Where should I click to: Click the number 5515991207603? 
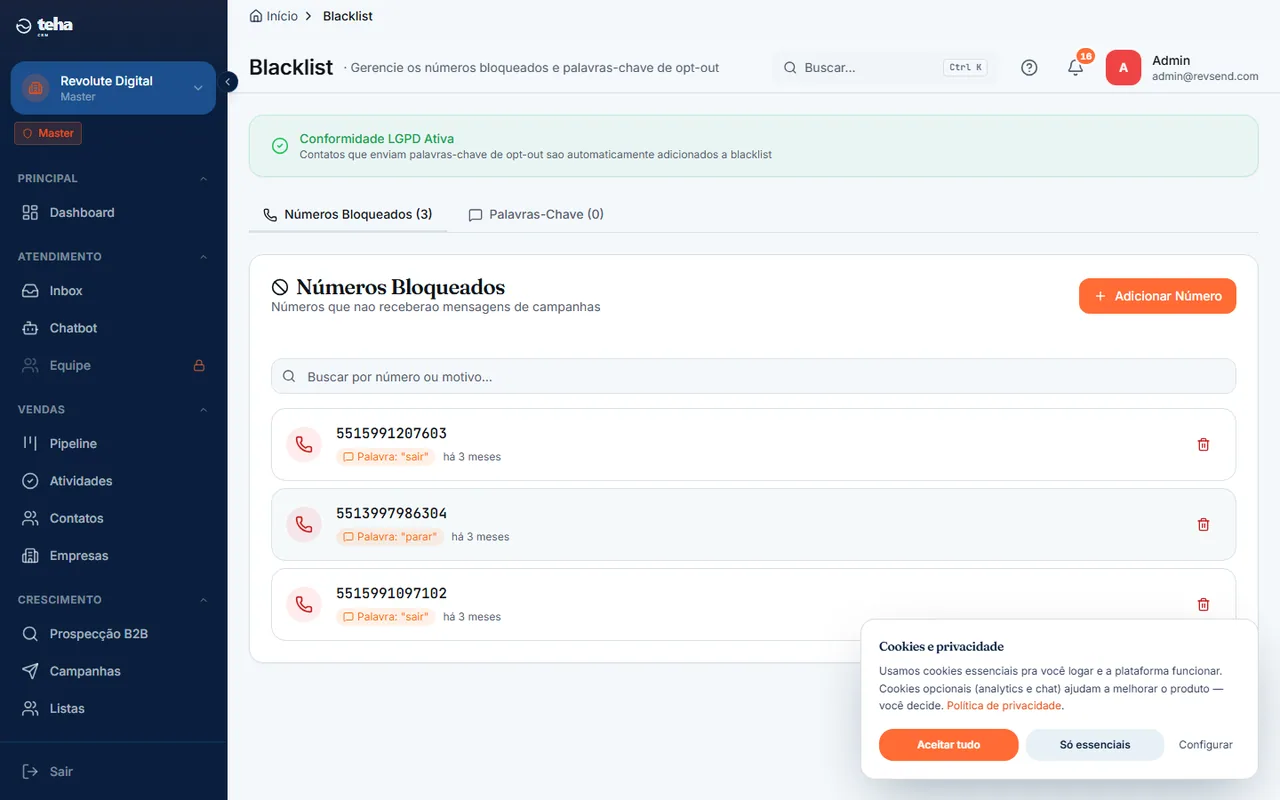click(391, 434)
